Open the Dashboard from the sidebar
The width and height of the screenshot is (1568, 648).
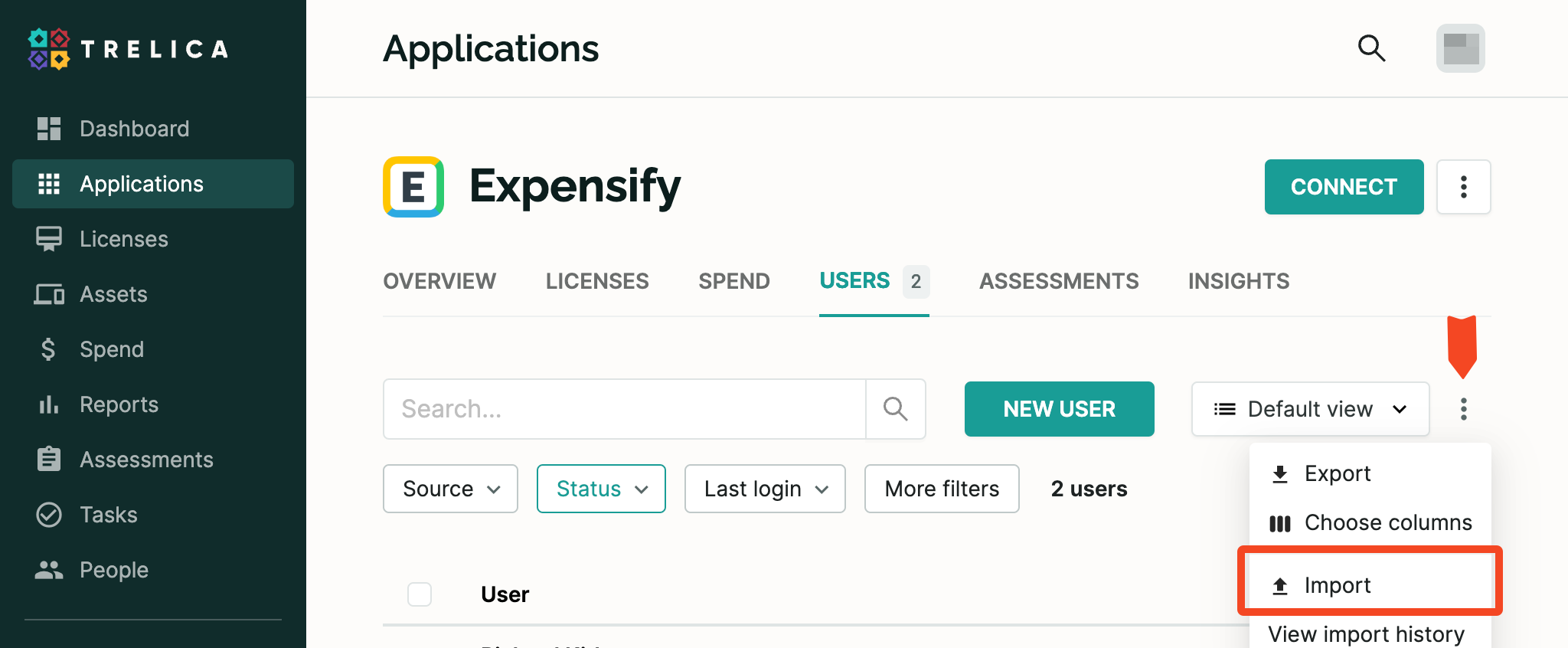point(153,129)
